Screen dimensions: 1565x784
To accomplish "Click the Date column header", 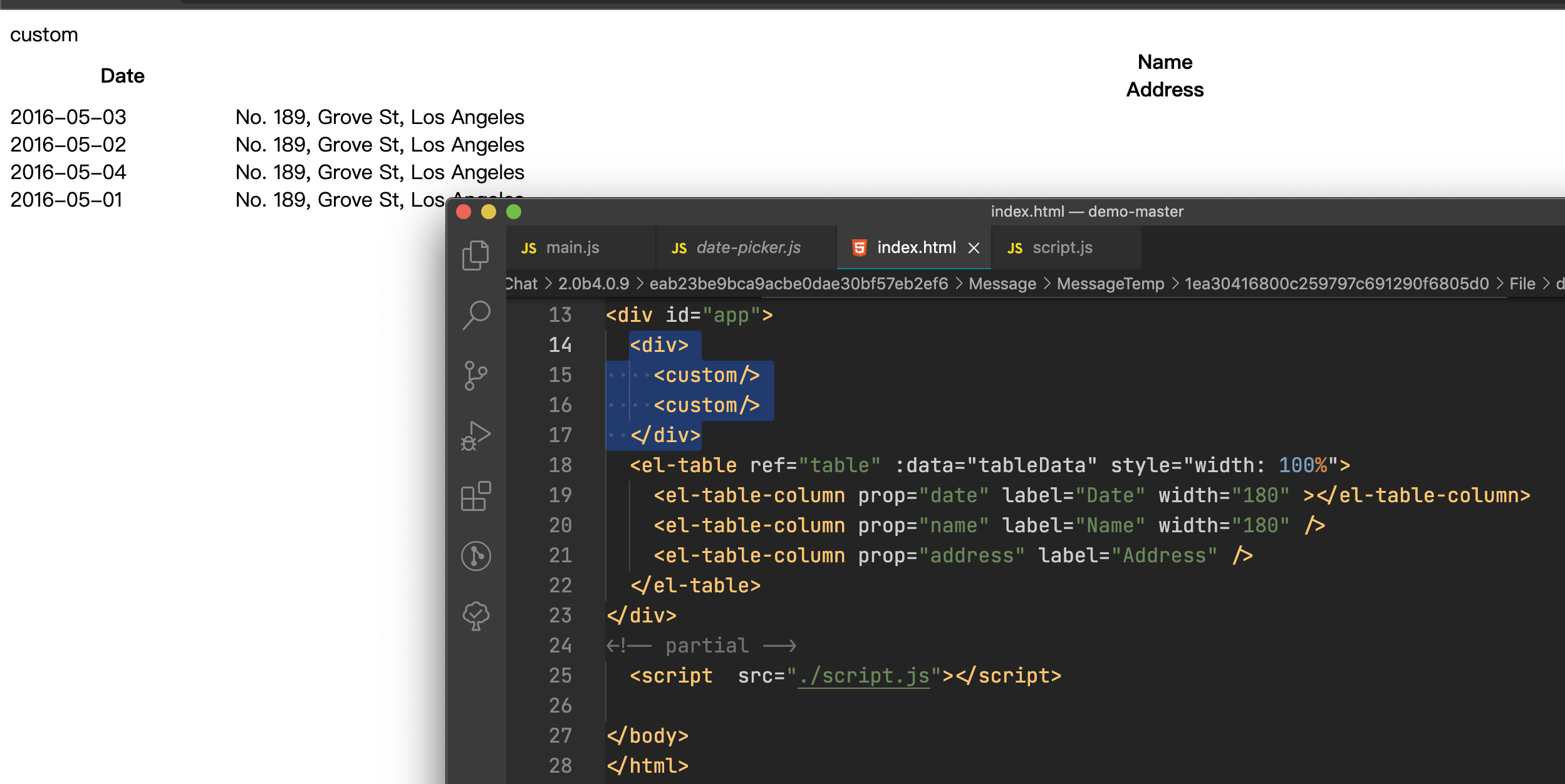I will (x=122, y=75).
